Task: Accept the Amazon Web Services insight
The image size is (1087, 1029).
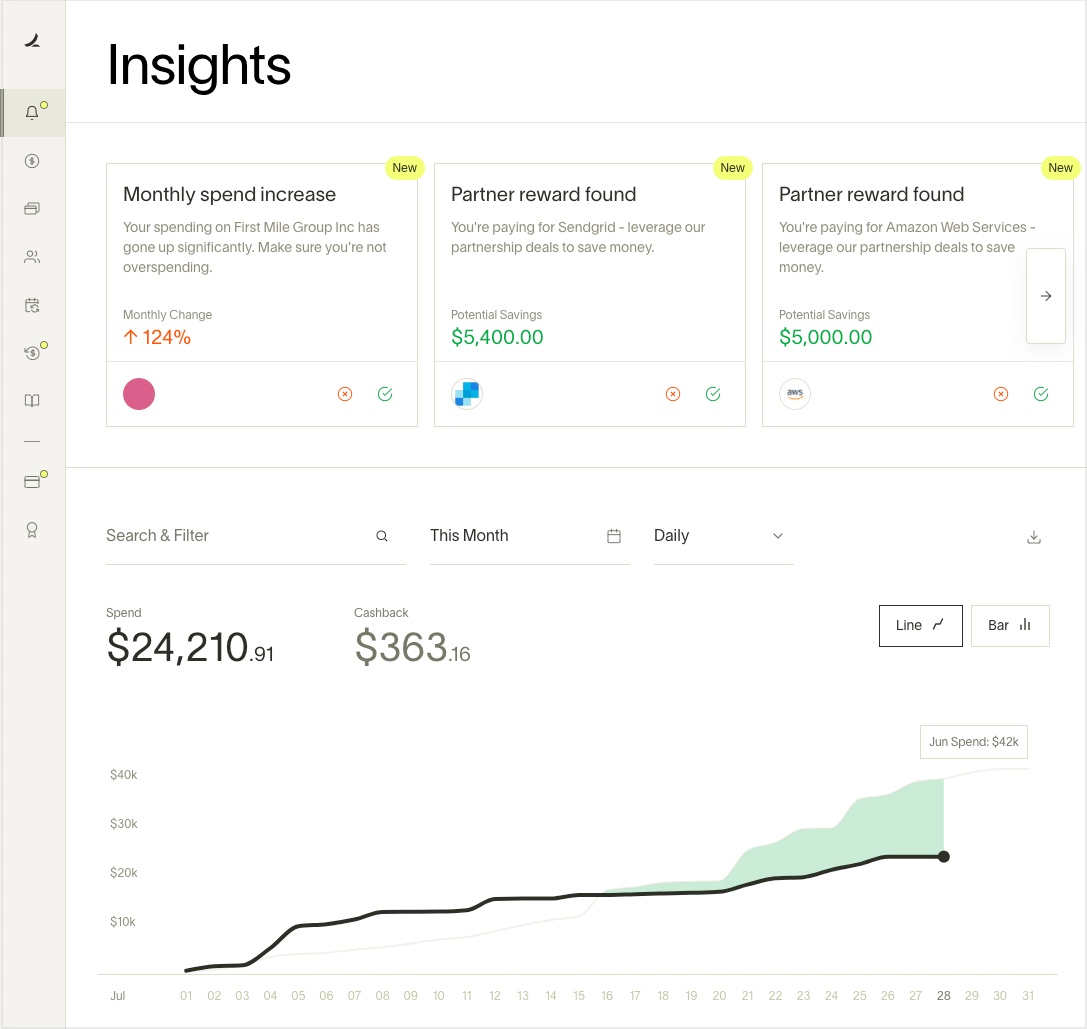Action: [1041, 395]
